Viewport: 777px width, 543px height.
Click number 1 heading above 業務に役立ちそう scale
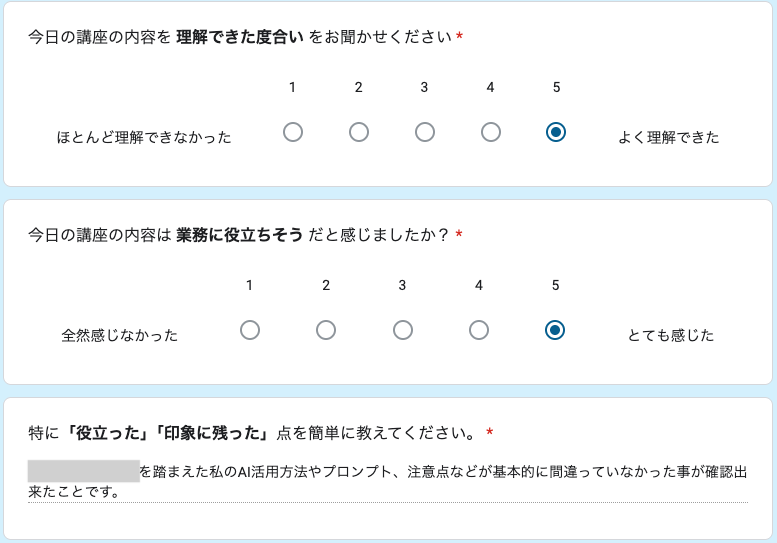coord(250,285)
